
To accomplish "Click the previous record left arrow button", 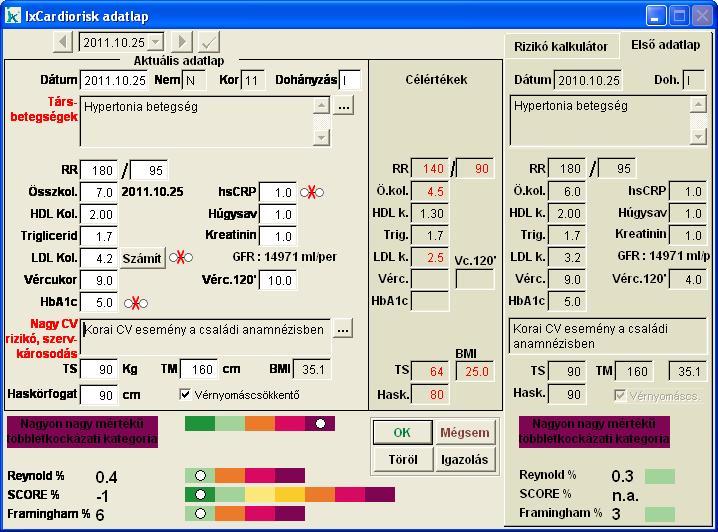I will tap(63, 42).
